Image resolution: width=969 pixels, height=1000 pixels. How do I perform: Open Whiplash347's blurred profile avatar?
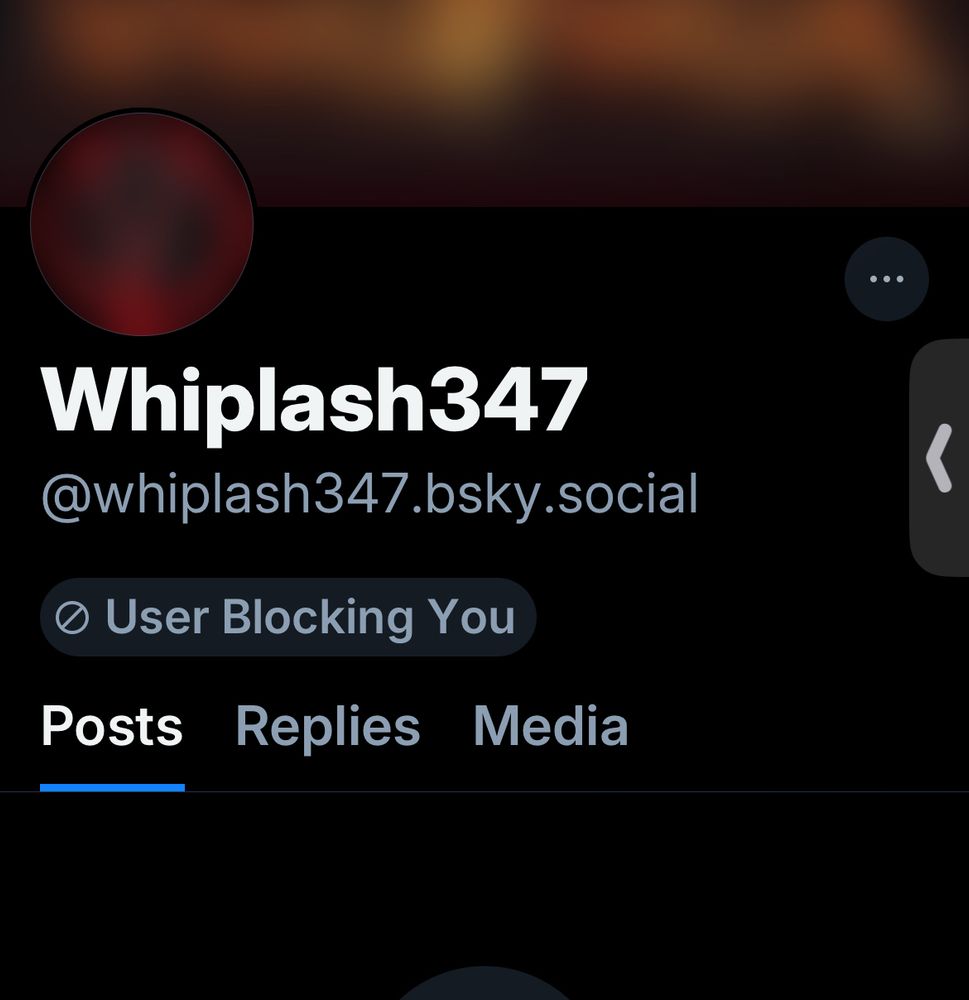pos(142,223)
